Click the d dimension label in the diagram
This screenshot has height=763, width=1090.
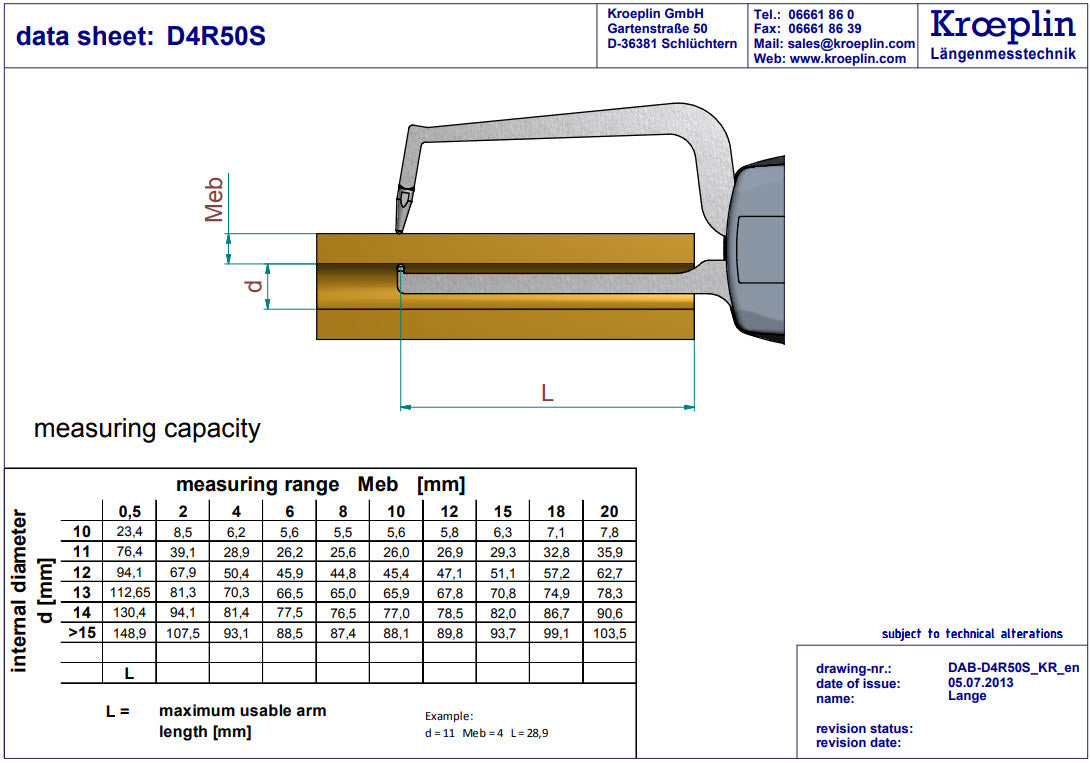(x=255, y=286)
